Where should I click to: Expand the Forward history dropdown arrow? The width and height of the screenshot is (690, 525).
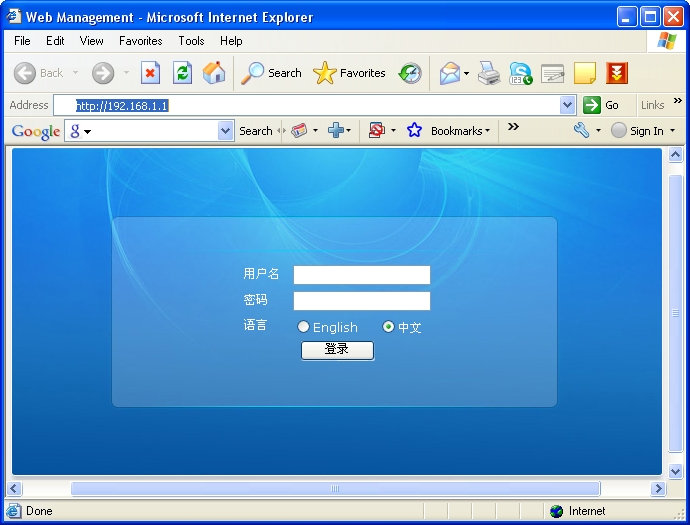126,73
